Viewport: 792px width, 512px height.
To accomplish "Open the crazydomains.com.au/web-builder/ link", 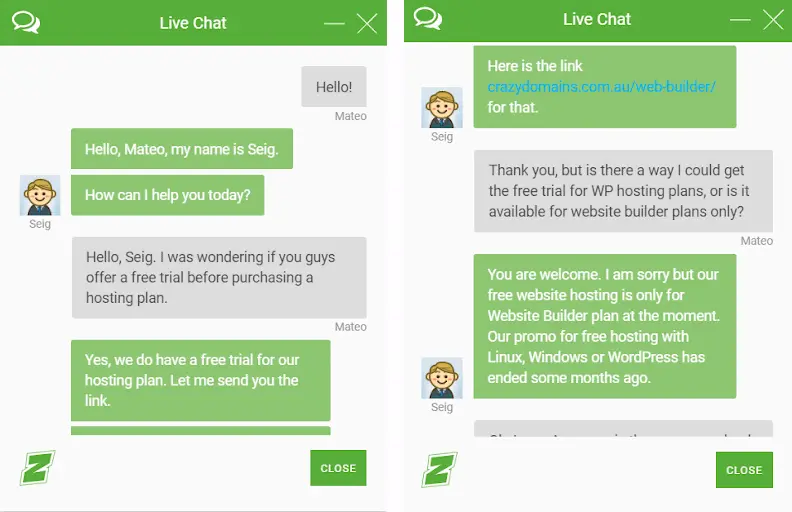I will pyautogui.click(x=601, y=86).
